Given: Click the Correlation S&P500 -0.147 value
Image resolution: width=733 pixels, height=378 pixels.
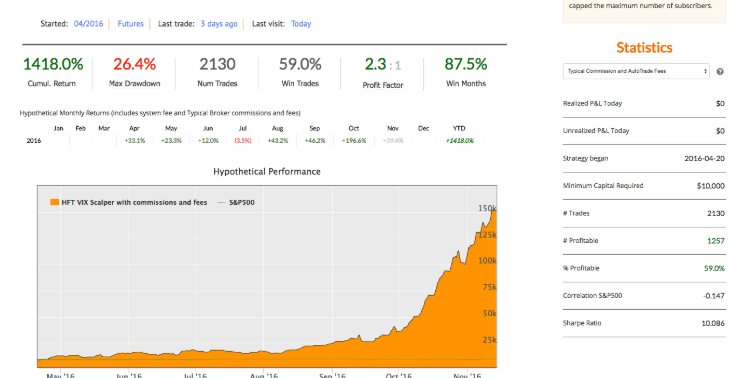Looking at the screenshot, I should click(714, 296).
